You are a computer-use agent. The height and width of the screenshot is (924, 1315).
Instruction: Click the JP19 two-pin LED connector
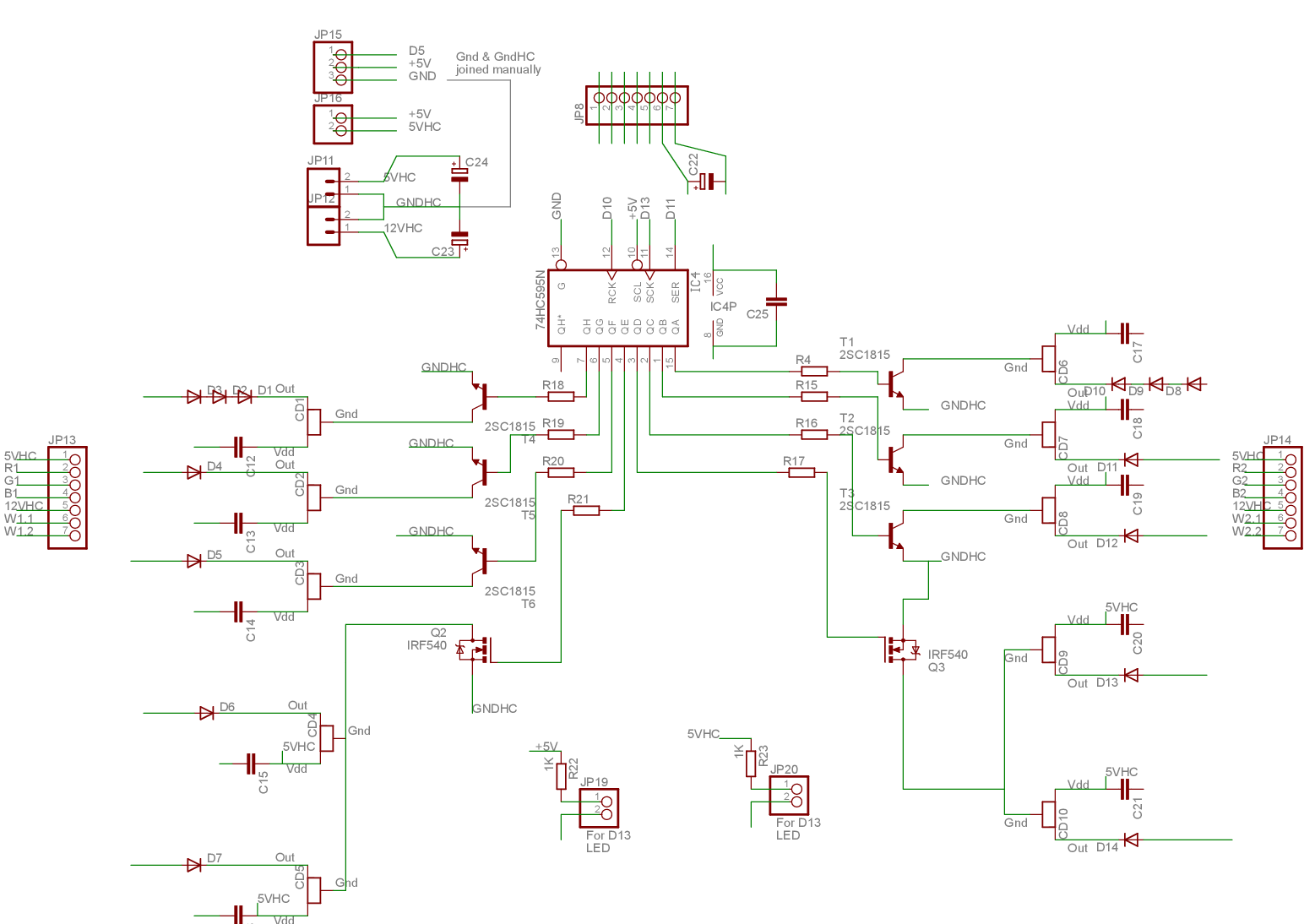pyautogui.click(x=599, y=808)
